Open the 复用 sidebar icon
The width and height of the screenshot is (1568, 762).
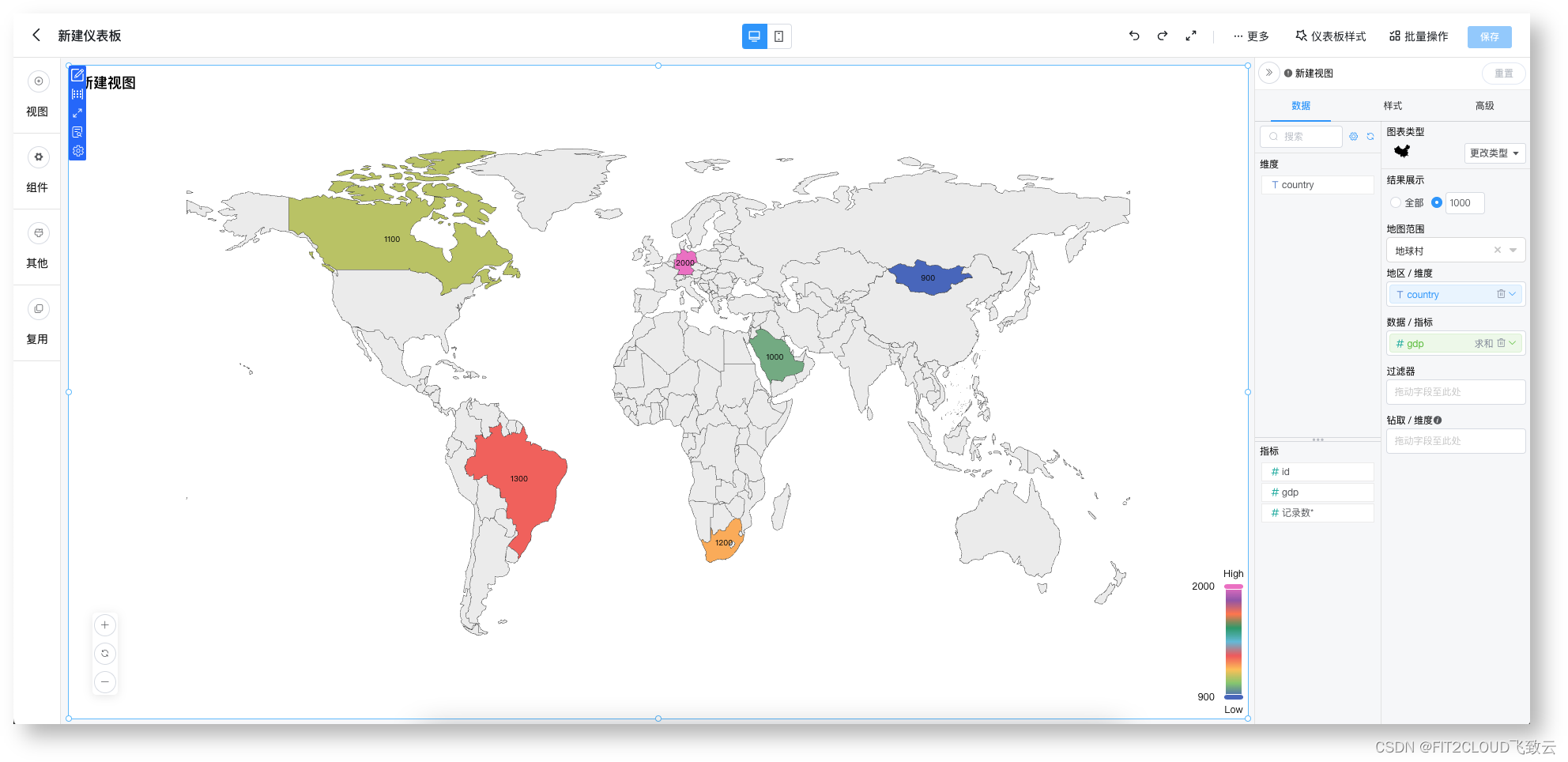[38, 309]
